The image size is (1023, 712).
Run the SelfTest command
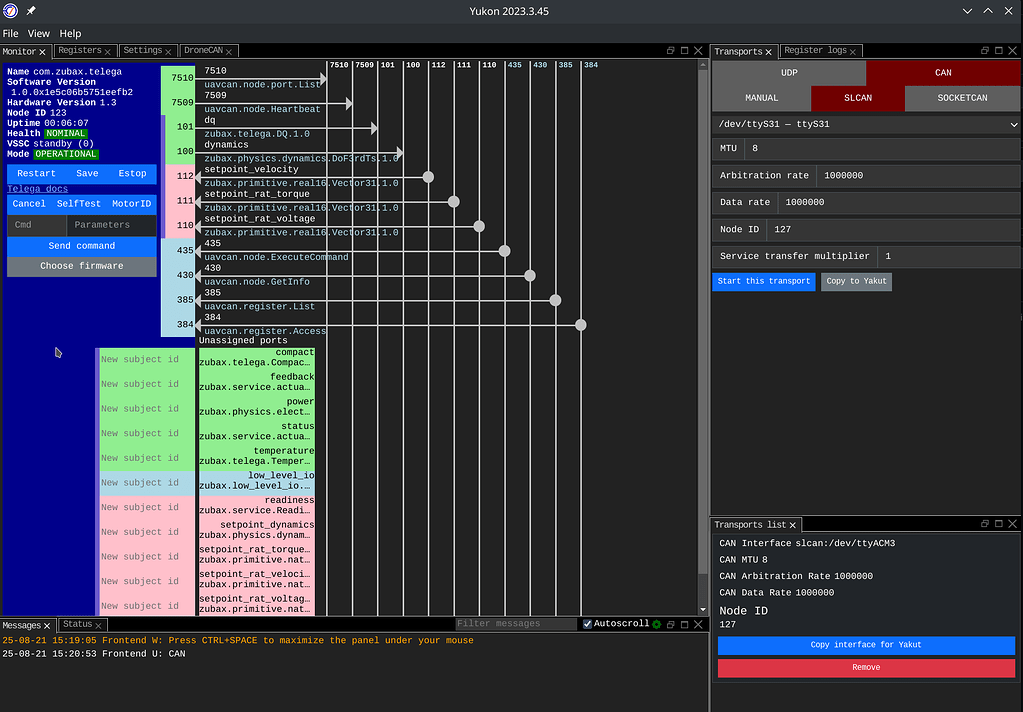point(78,204)
